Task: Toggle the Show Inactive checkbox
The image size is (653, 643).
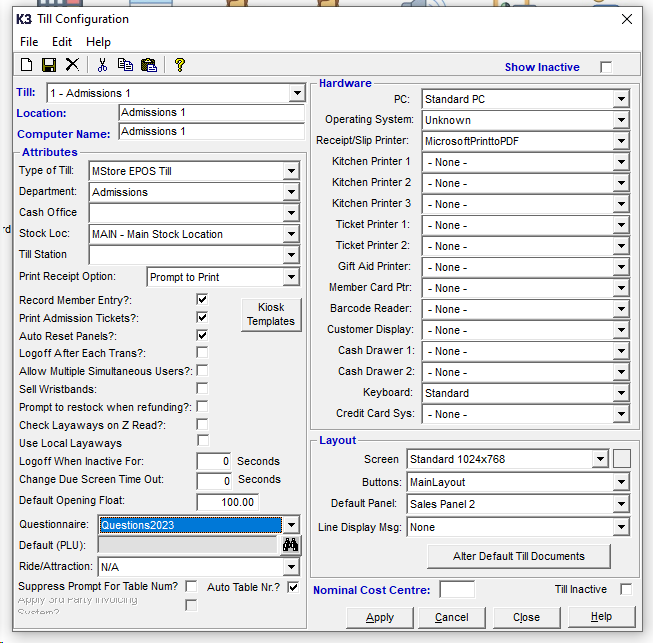Action: coord(606,67)
